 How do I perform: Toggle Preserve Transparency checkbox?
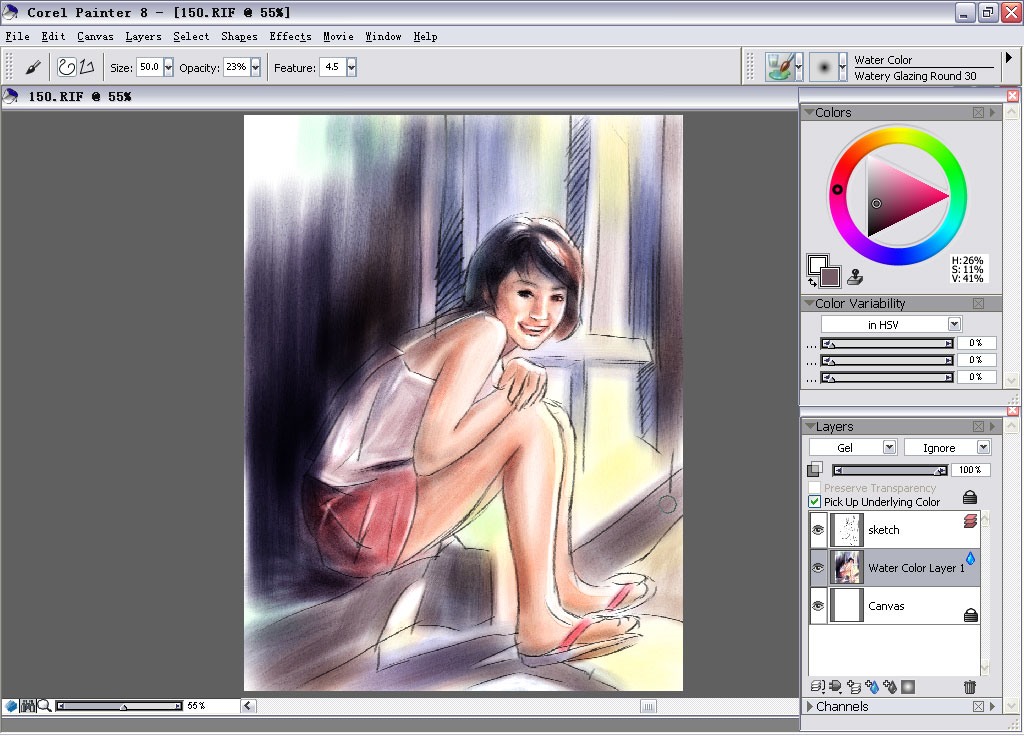pos(814,487)
